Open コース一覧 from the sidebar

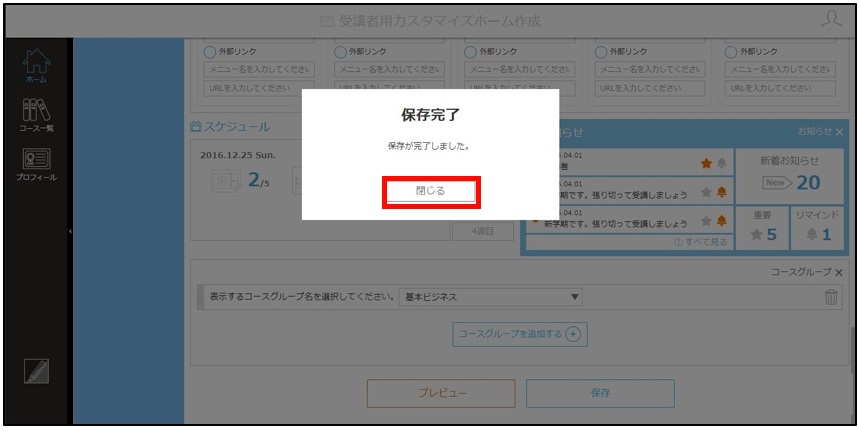click(36, 116)
